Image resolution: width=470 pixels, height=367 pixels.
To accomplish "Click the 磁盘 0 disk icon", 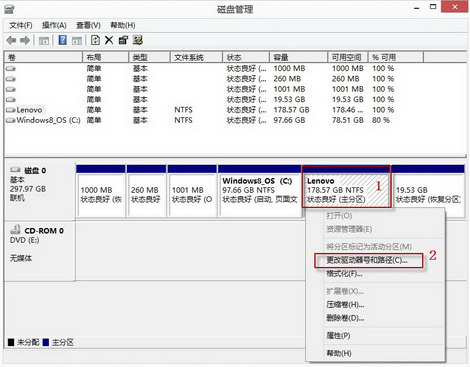I will point(15,170).
